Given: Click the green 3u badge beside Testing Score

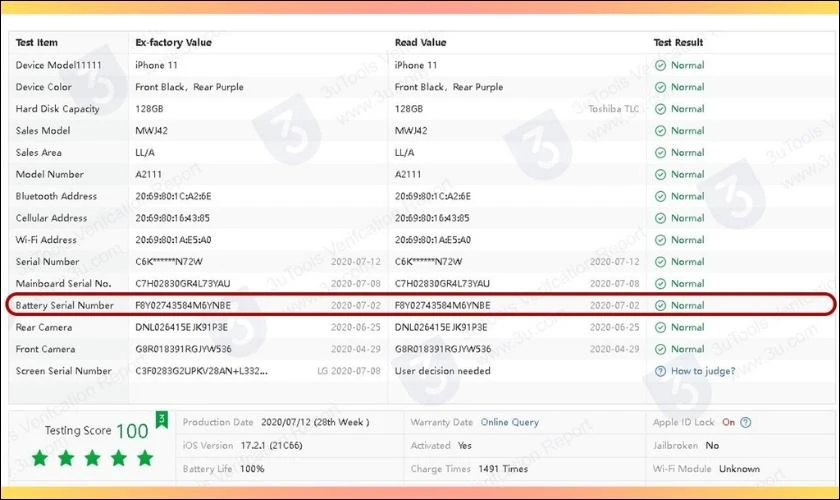Looking at the screenshot, I should (161, 419).
